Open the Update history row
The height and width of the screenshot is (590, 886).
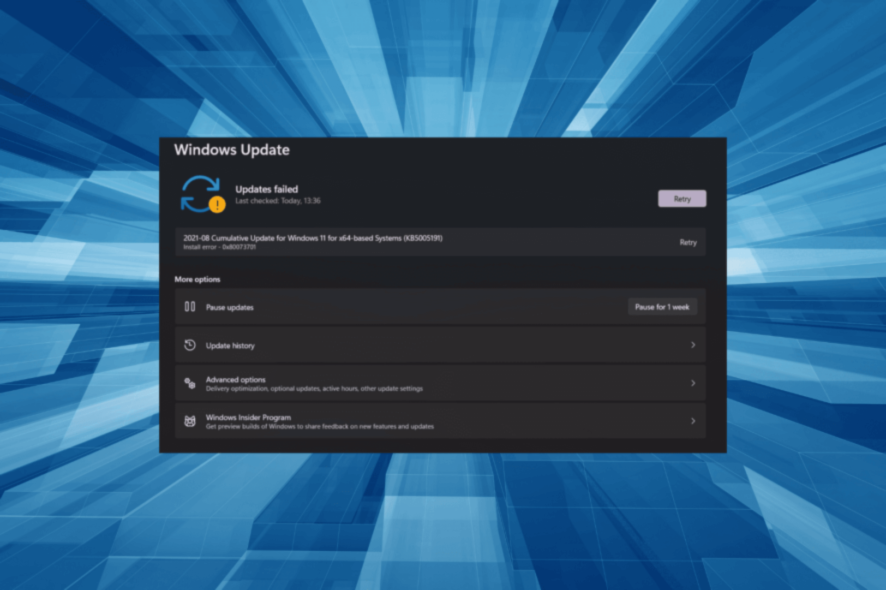[440, 345]
